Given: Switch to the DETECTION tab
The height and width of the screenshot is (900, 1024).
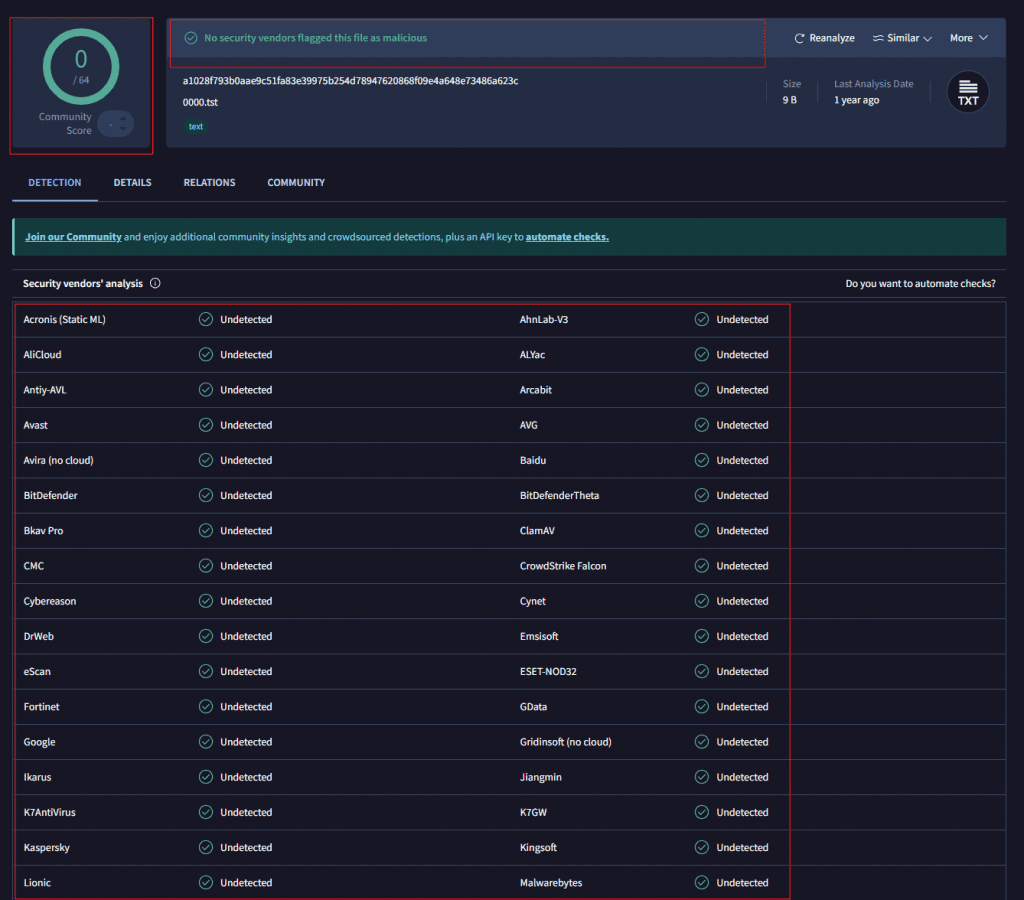Looking at the screenshot, I should click(55, 183).
